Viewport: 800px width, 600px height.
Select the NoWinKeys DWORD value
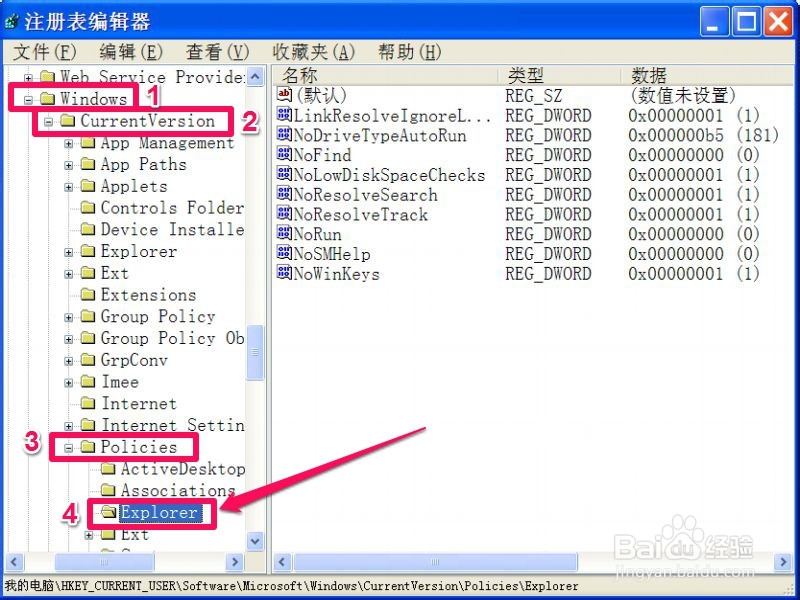click(335, 274)
